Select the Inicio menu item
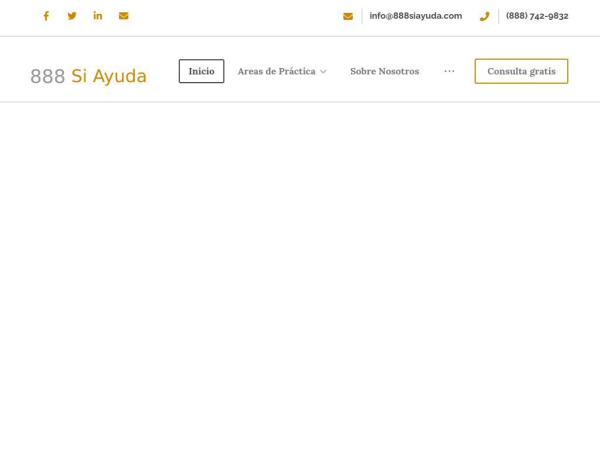 [x=201, y=71]
